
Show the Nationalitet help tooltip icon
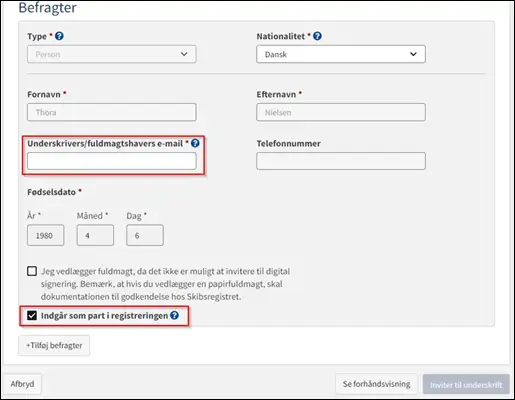[x=317, y=36]
